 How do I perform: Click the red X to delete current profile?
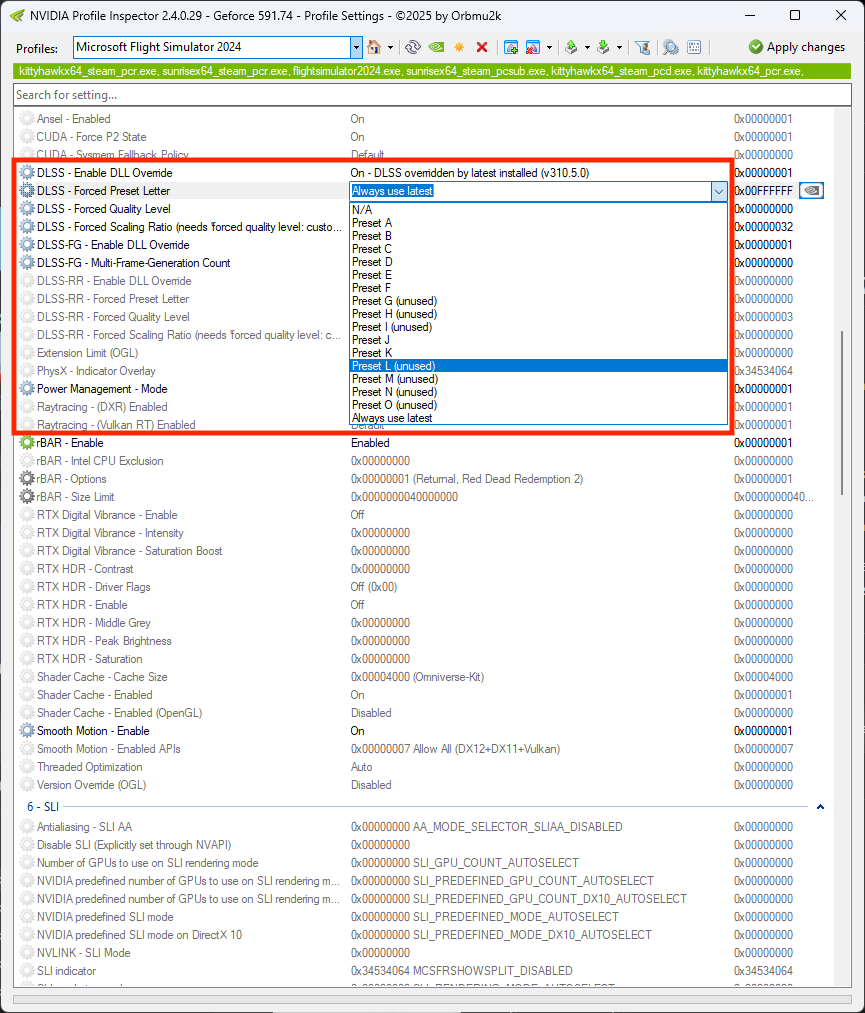tap(481, 47)
